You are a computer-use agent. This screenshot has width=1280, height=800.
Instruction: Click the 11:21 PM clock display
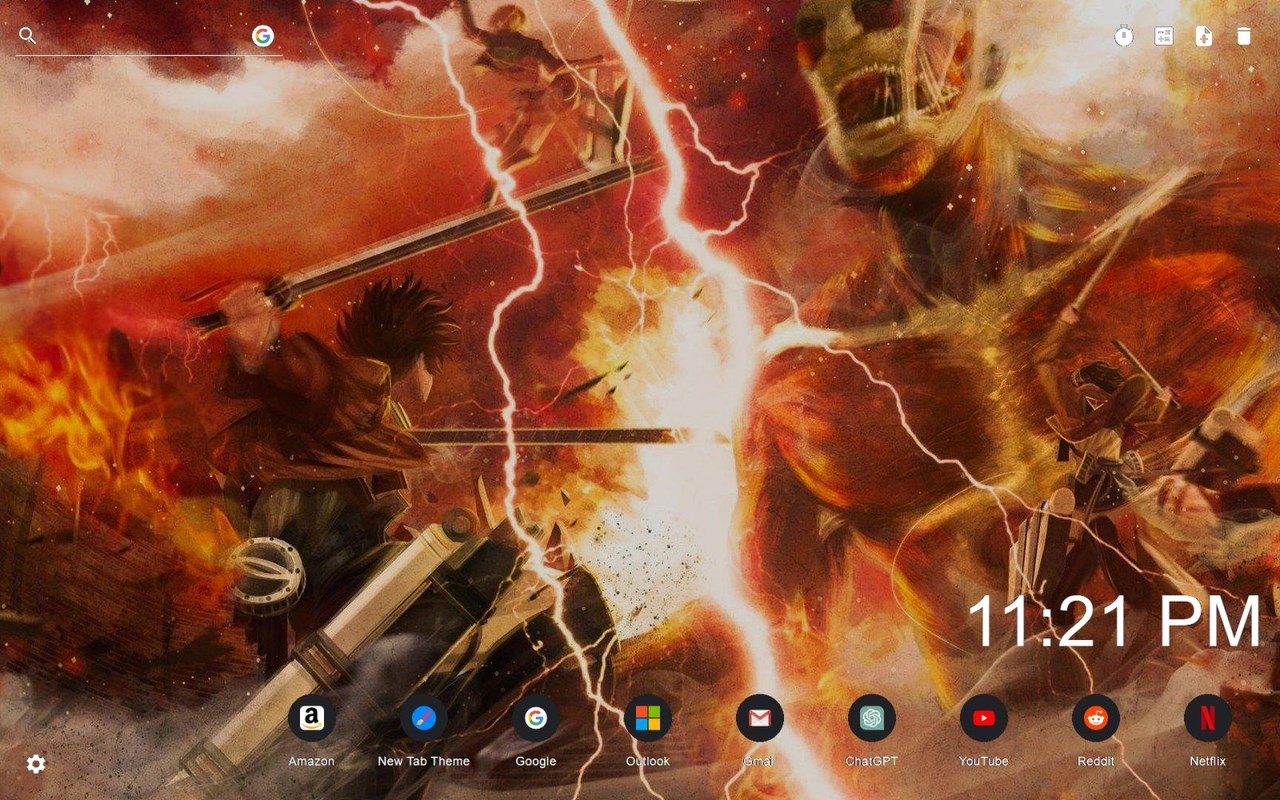pos(1114,621)
